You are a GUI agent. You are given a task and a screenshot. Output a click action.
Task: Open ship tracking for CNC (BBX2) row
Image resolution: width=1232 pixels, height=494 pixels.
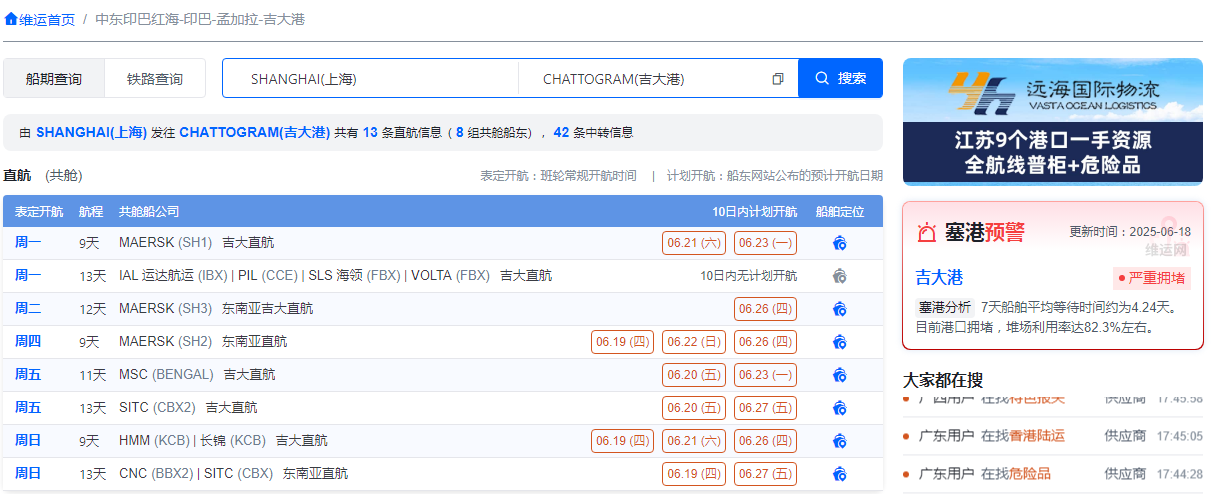point(840,474)
